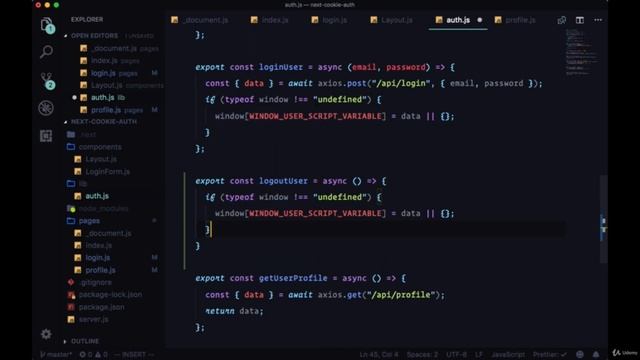Switch to the index.js tab
Viewport: 640px width, 360px height.
pos(270,20)
